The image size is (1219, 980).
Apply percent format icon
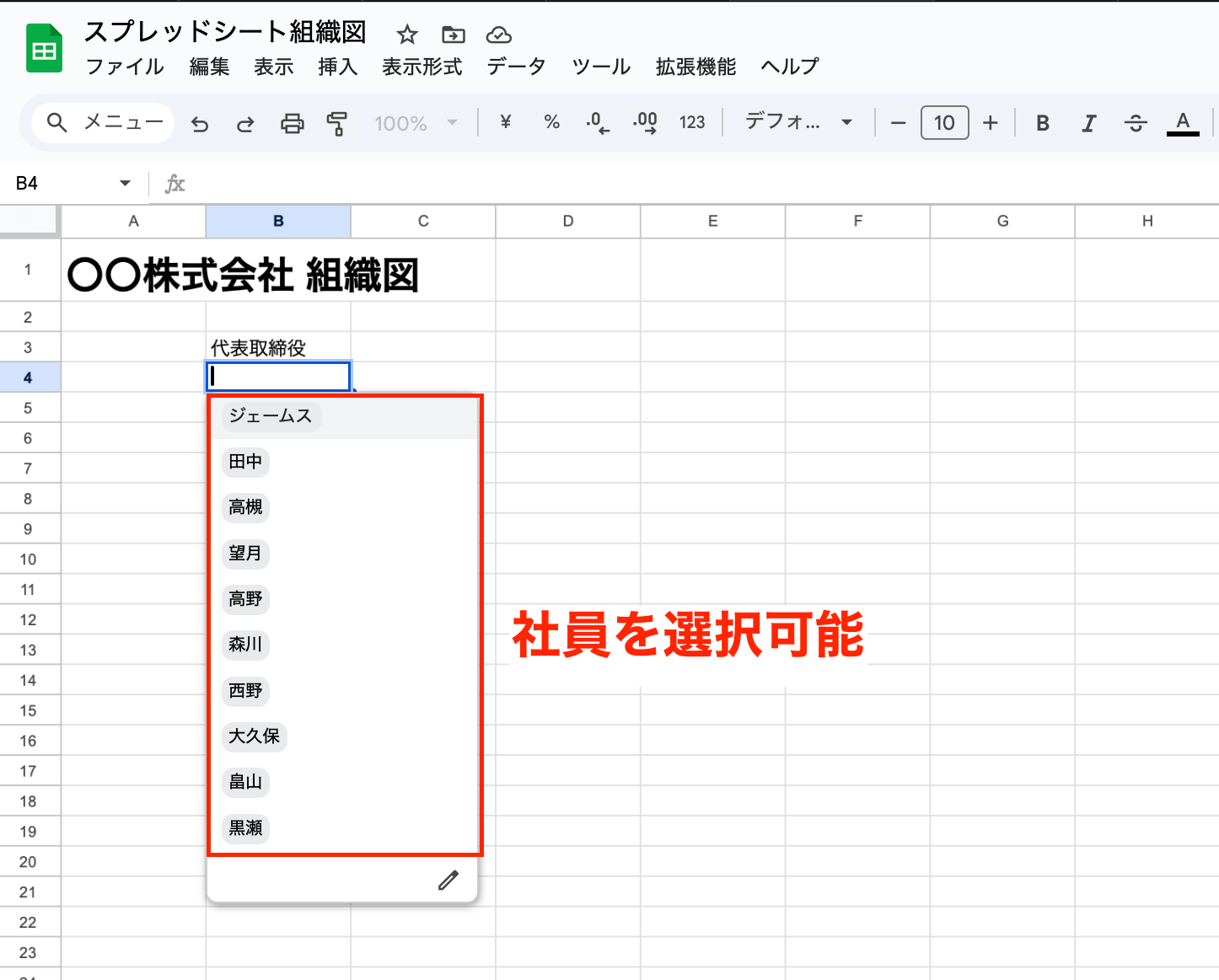point(552,123)
